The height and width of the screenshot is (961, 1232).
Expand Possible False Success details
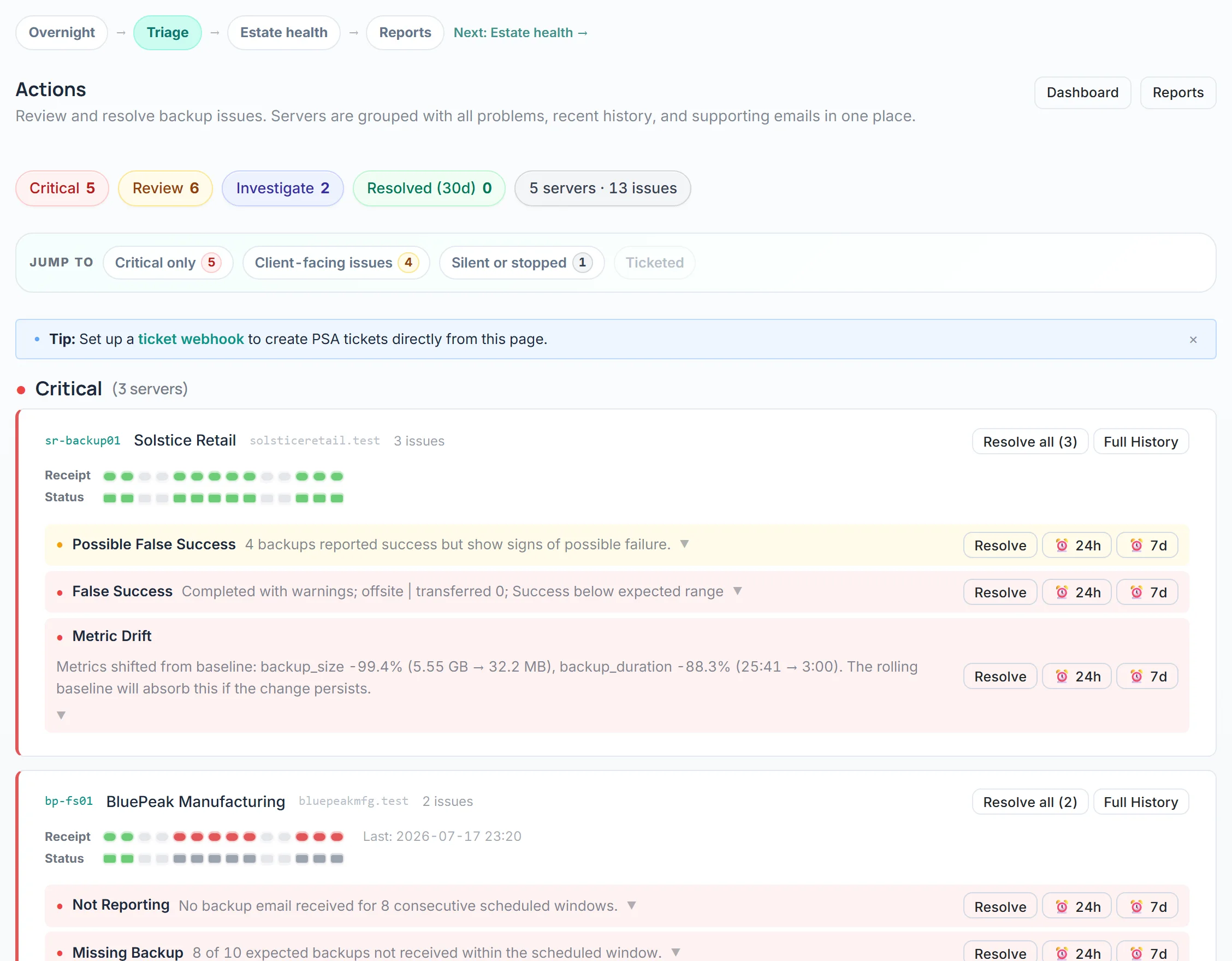[684, 544]
